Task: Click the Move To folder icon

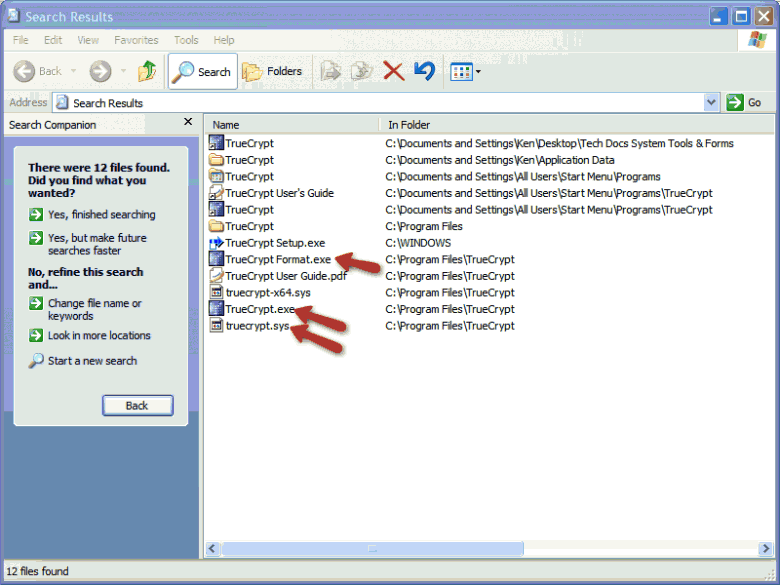Action: pyautogui.click(x=330, y=72)
